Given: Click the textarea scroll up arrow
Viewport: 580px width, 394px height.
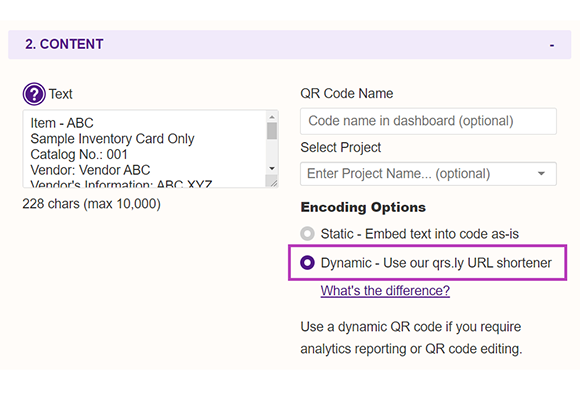Looking at the screenshot, I should pos(272,117).
